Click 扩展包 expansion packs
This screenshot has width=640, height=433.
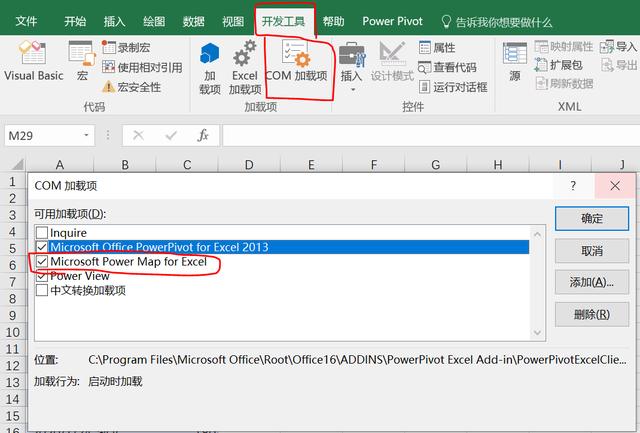[559, 65]
